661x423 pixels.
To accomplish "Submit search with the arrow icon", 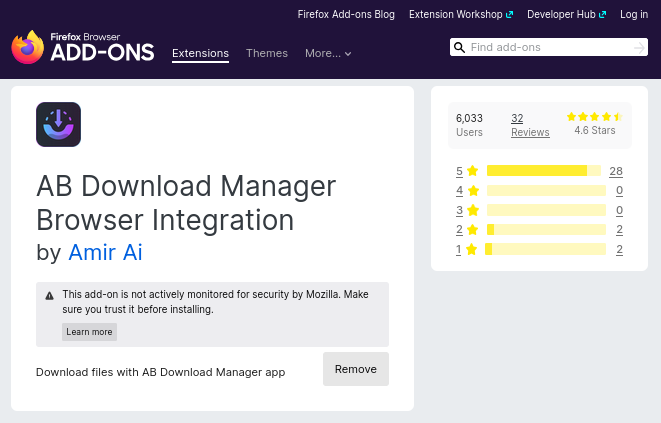I will point(639,48).
